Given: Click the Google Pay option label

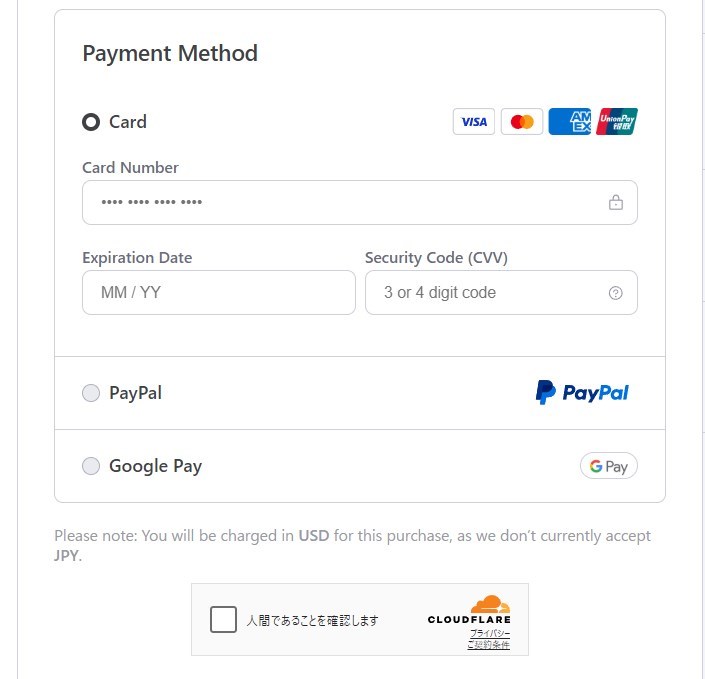Looking at the screenshot, I should (x=155, y=466).
